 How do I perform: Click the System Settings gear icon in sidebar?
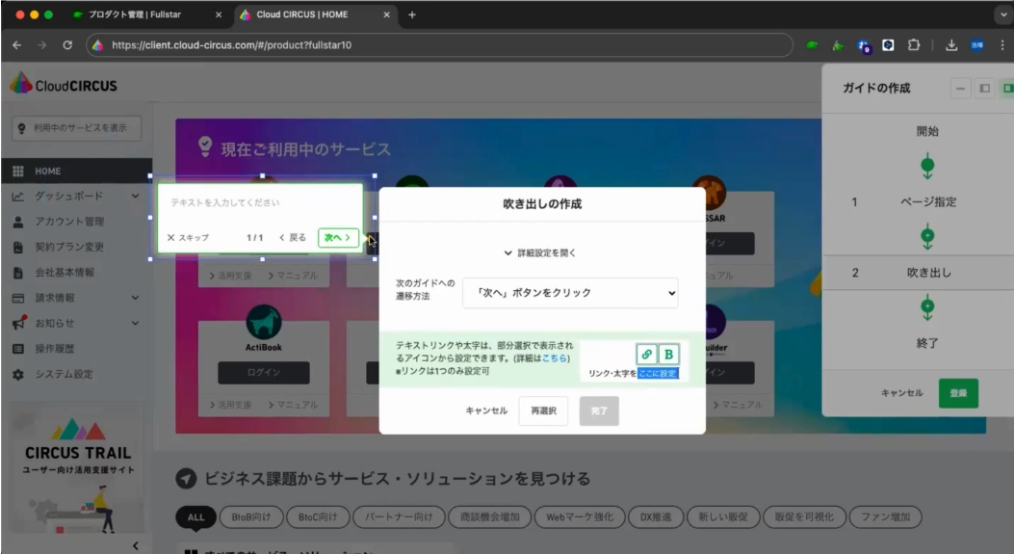pyautogui.click(x=18, y=374)
